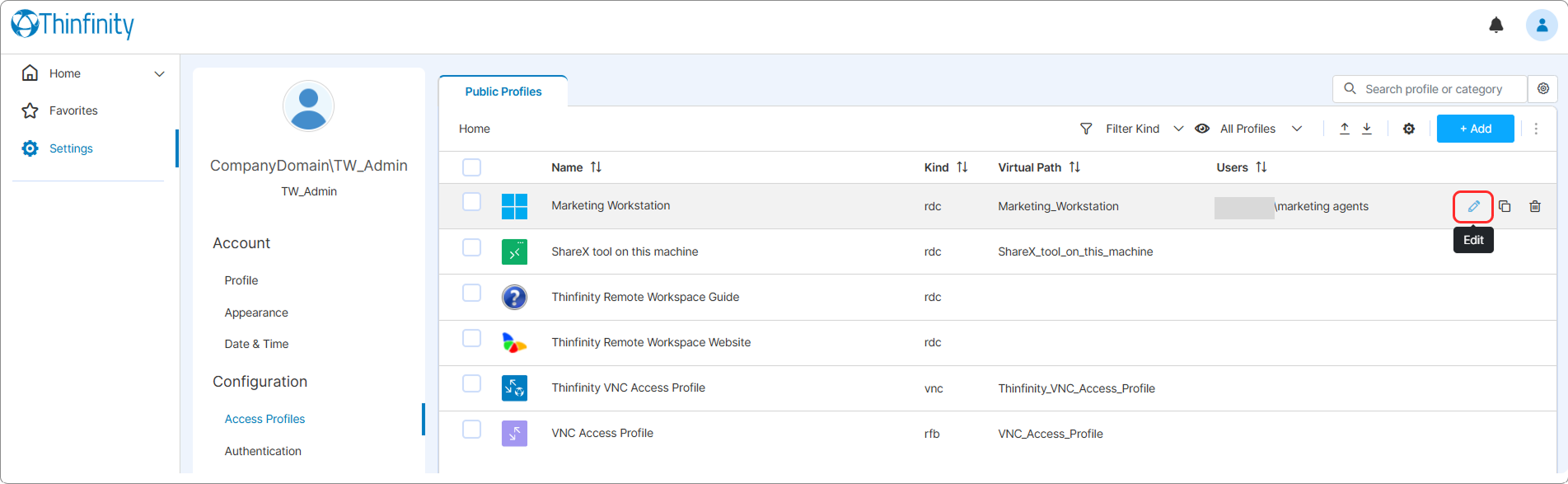This screenshot has width=1568, height=484.
Task: Sort by Kind column arrows
Action: click(962, 167)
